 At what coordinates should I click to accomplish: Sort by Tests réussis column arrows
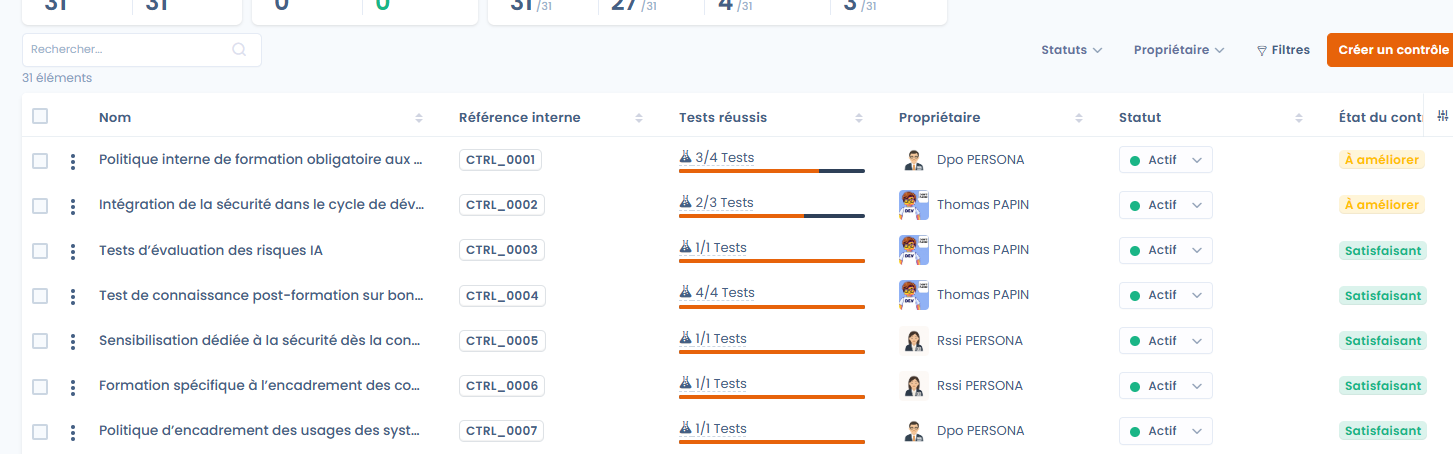tap(859, 118)
